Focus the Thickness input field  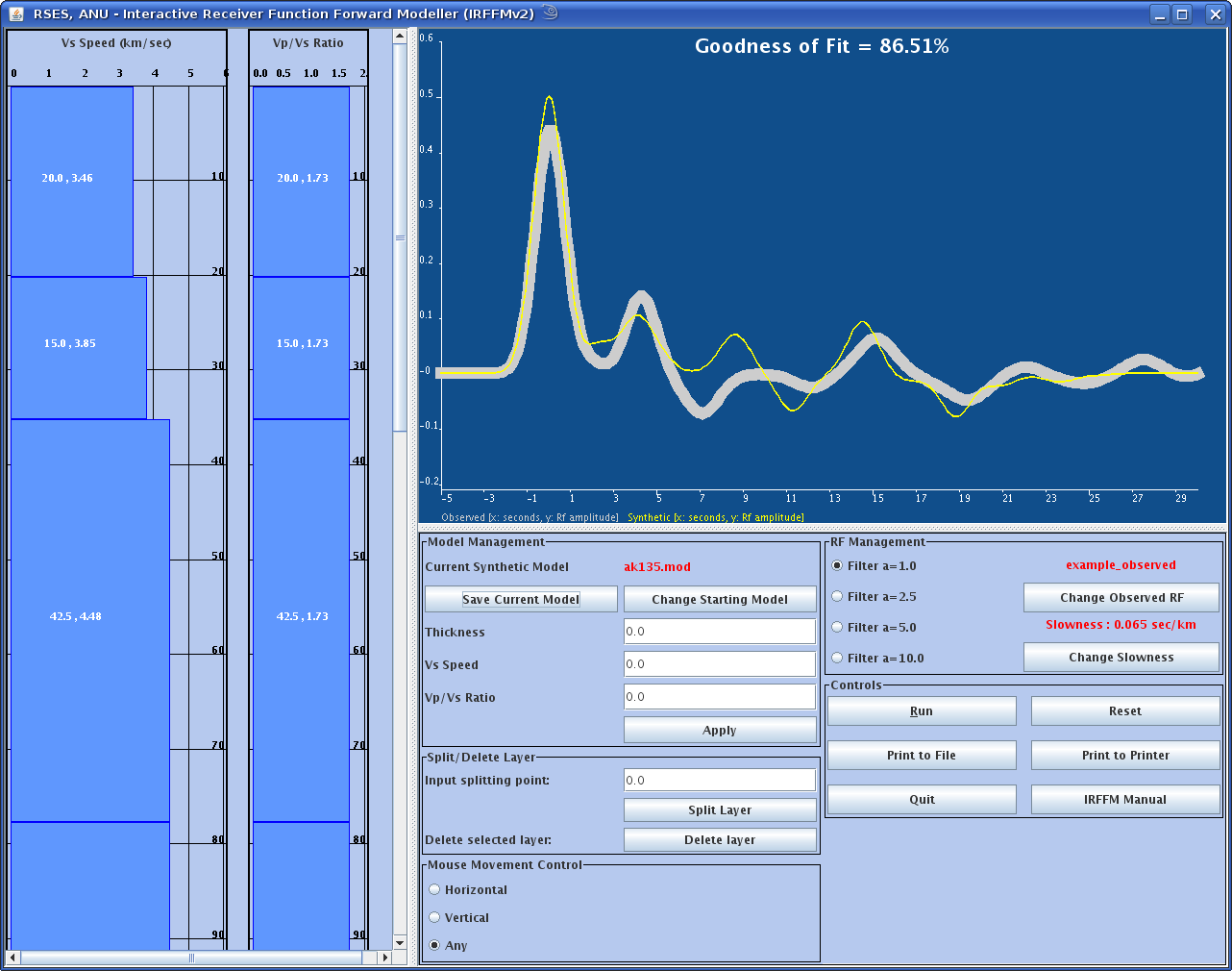(720, 632)
